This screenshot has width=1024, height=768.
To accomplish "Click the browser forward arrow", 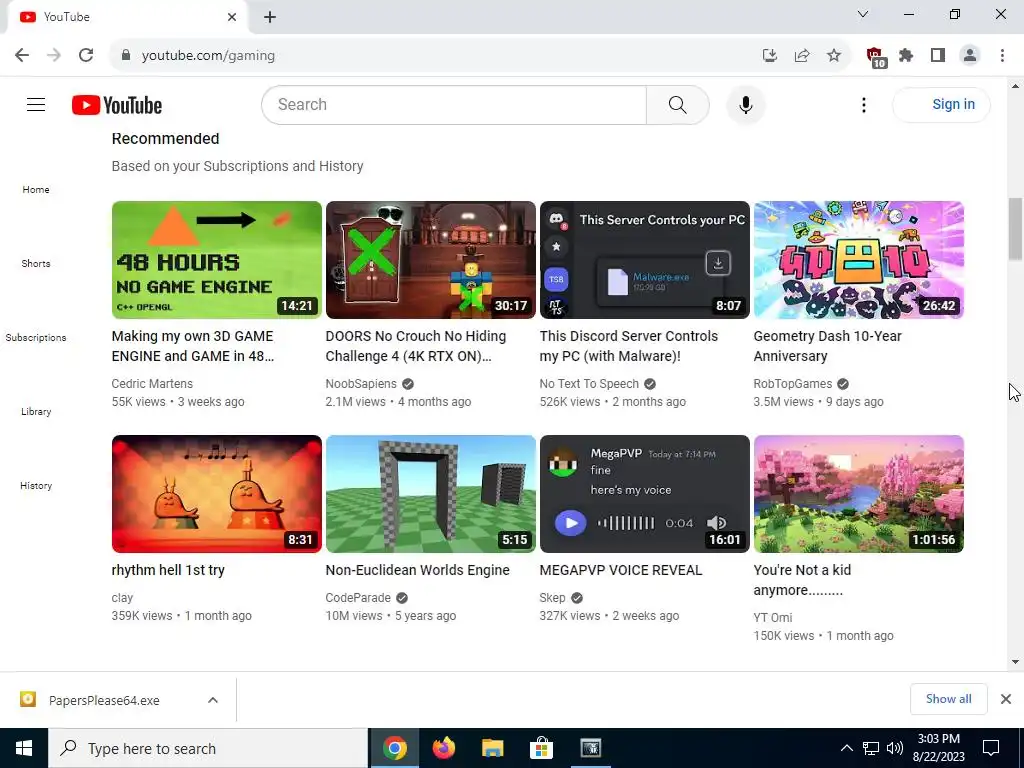I will coord(54,55).
